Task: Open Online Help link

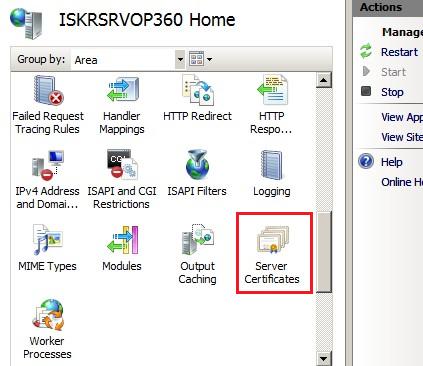Action: 402,182
